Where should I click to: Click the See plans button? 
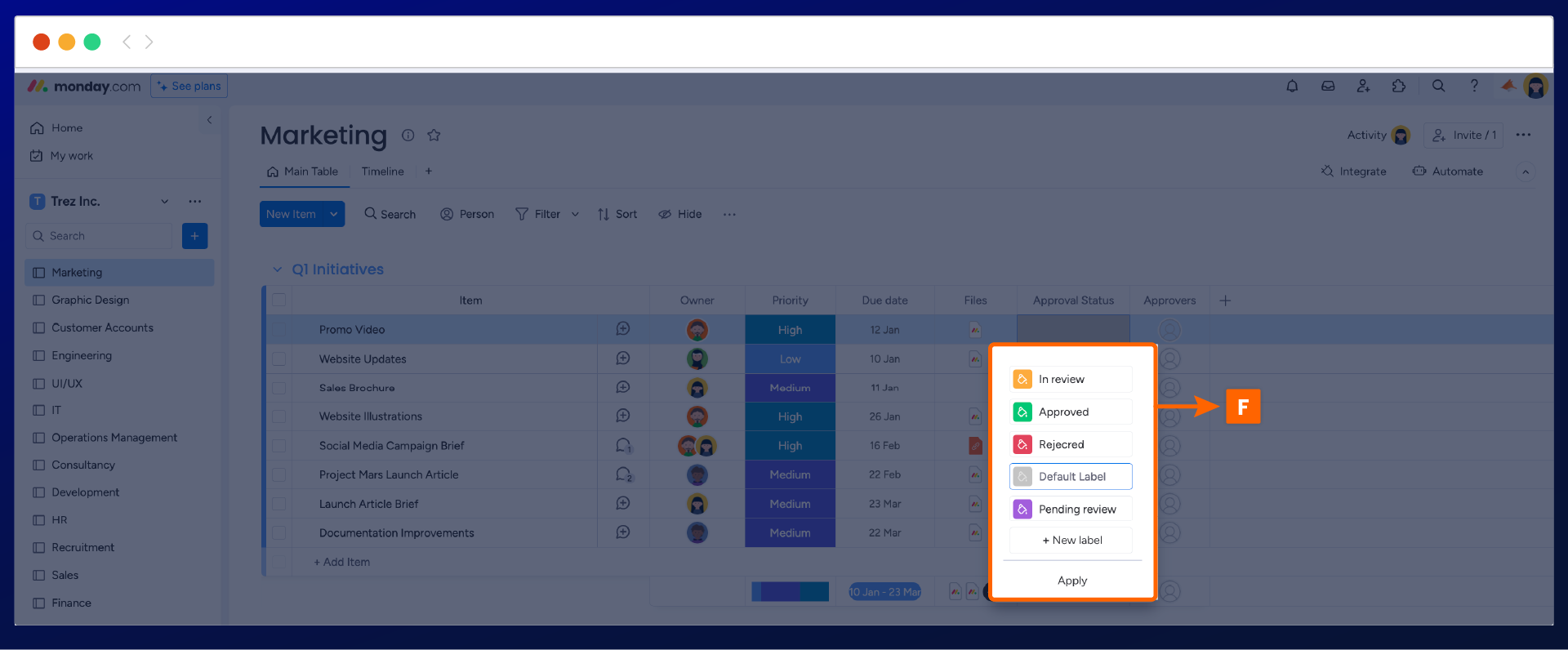[x=189, y=87]
